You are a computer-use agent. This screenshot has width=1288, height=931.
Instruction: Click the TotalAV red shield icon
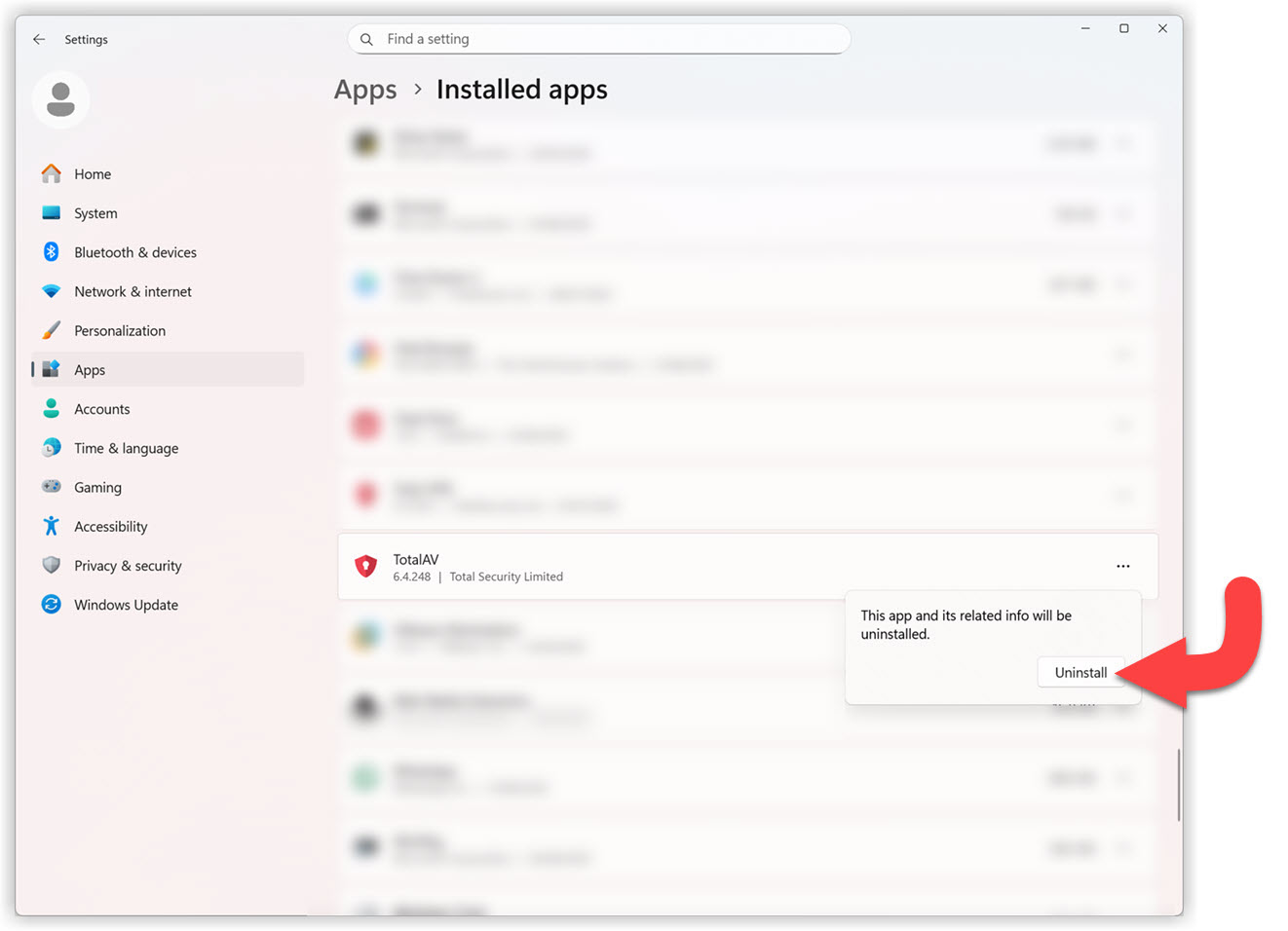coord(365,566)
